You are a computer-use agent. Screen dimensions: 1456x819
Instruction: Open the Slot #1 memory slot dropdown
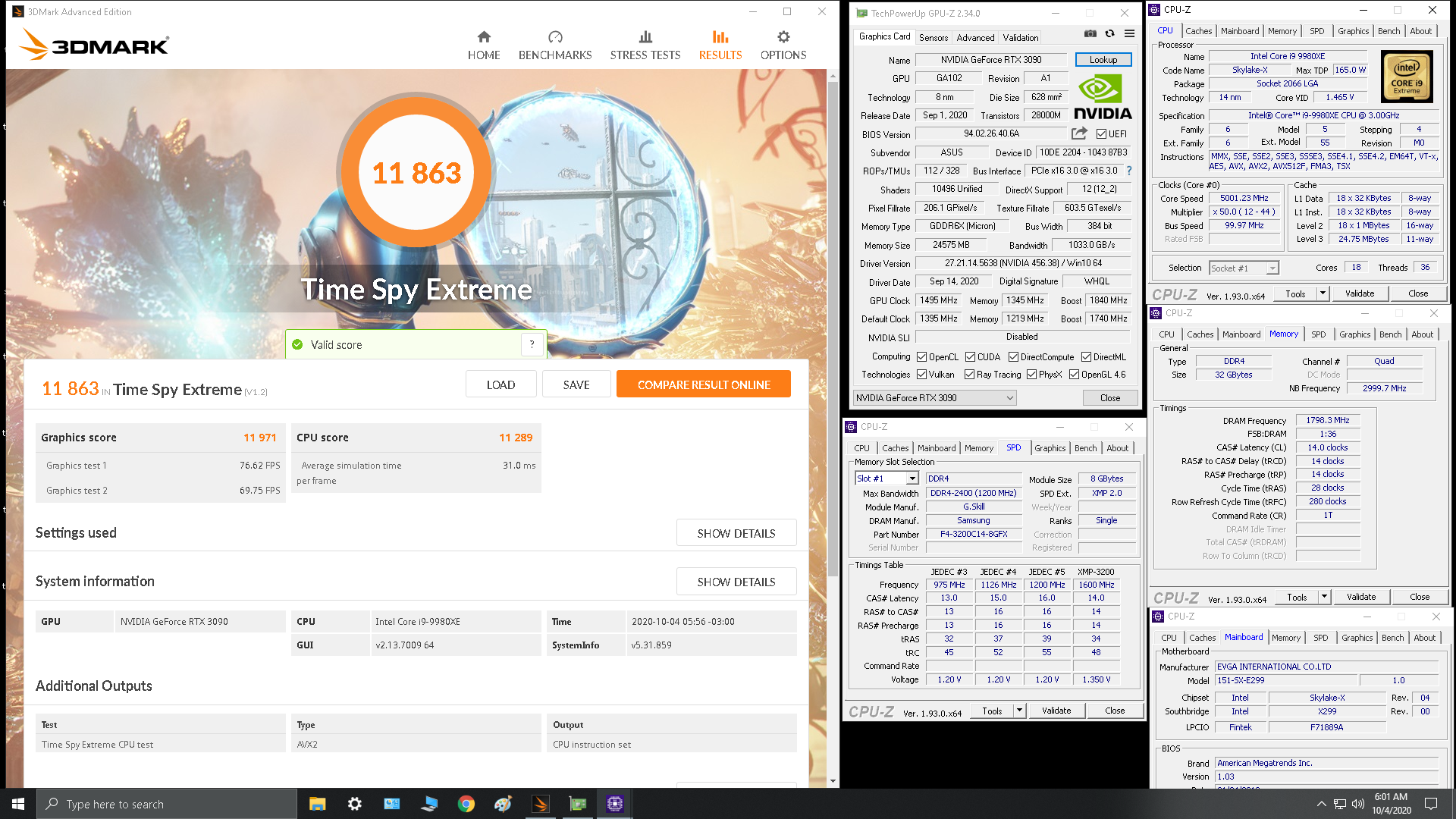pyautogui.click(x=886, y=479)
